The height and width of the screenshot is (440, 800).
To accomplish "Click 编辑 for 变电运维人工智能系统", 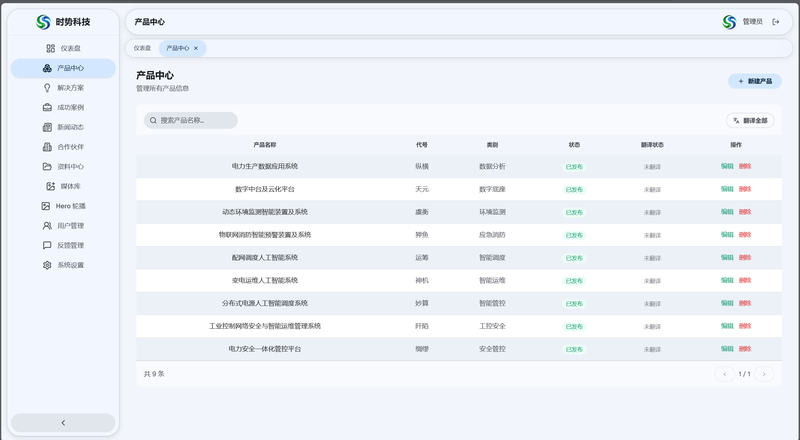I will [x=727, y=280].
